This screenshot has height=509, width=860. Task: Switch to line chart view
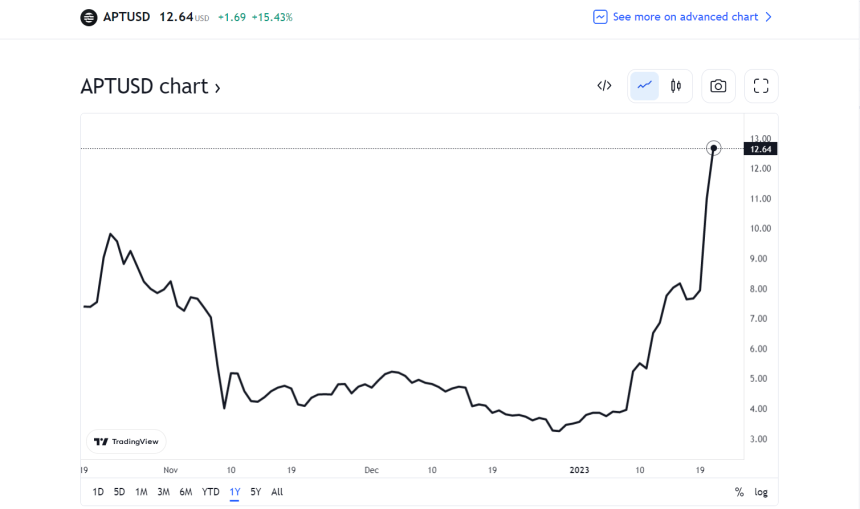point(645,86)
